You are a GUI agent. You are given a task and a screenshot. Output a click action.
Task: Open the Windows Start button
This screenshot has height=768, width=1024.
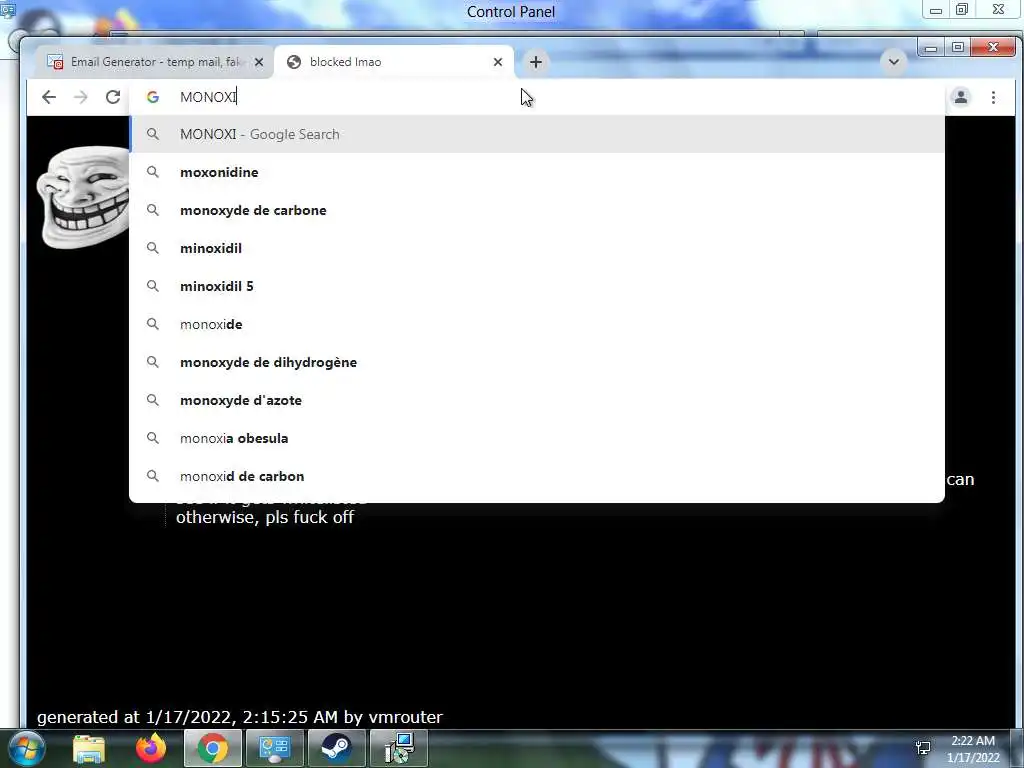(25, 748)
